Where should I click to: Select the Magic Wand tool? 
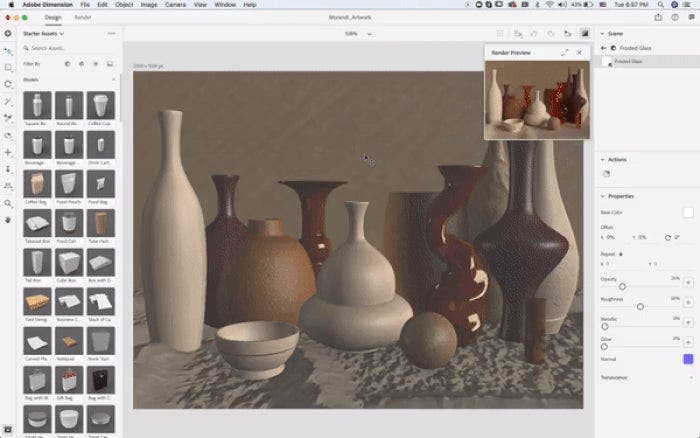(x=8, y=101)
